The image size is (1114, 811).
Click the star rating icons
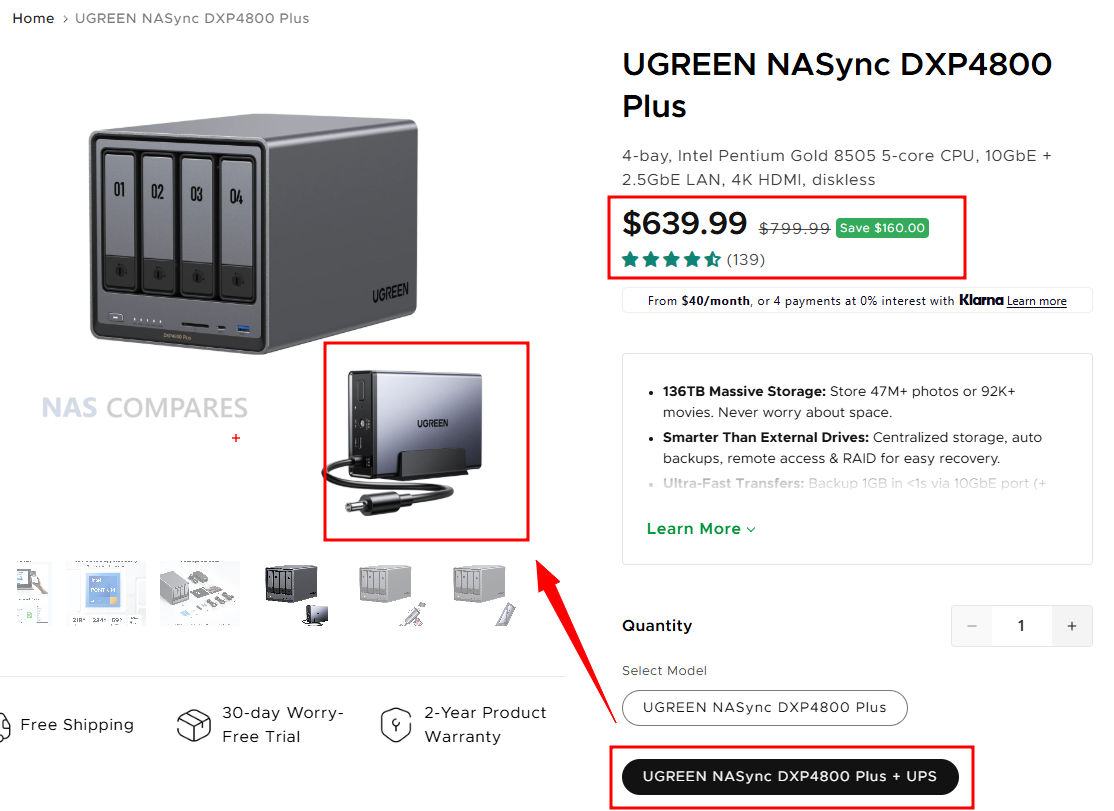coord(671,260)
